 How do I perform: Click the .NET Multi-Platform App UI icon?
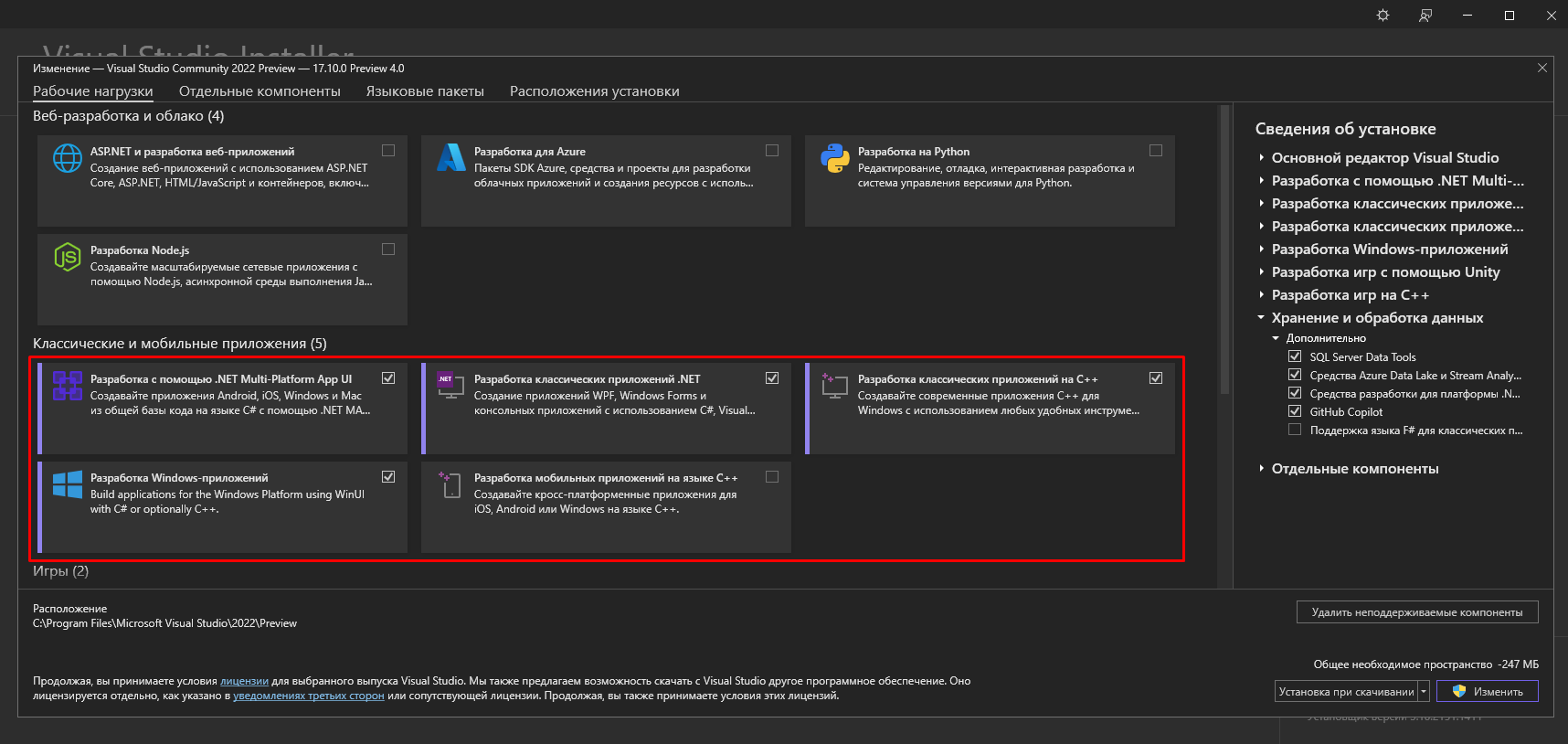[x=67, y=386]
